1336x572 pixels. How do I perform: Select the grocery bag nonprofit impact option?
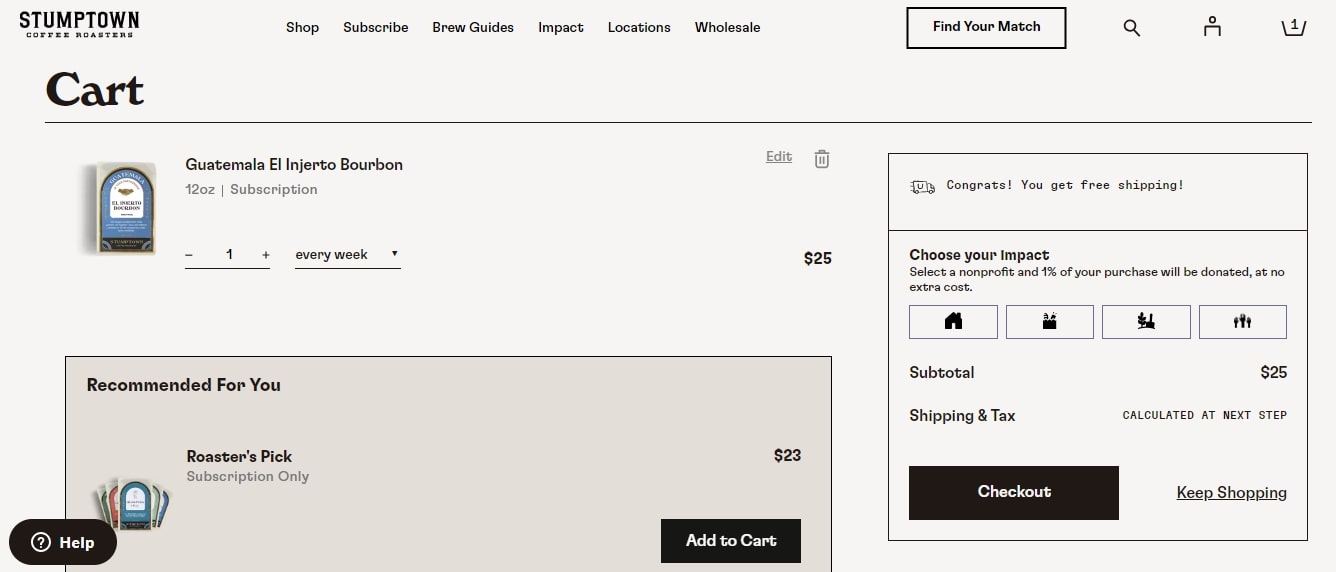[1050, 322]
